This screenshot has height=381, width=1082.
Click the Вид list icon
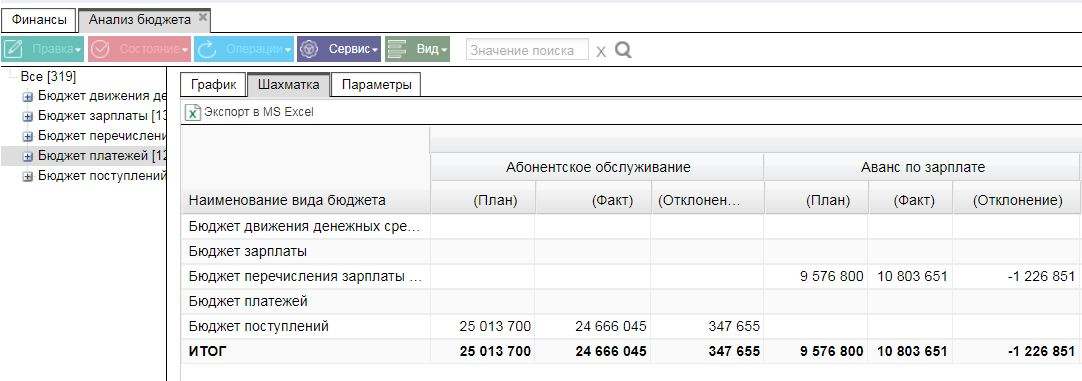tap(397, 50)
